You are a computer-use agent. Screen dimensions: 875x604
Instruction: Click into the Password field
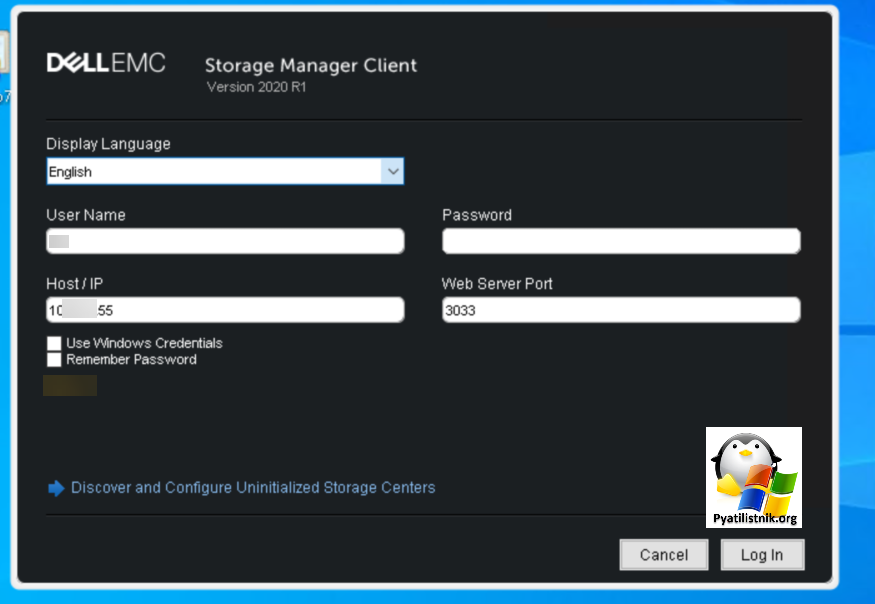[621, 241]
